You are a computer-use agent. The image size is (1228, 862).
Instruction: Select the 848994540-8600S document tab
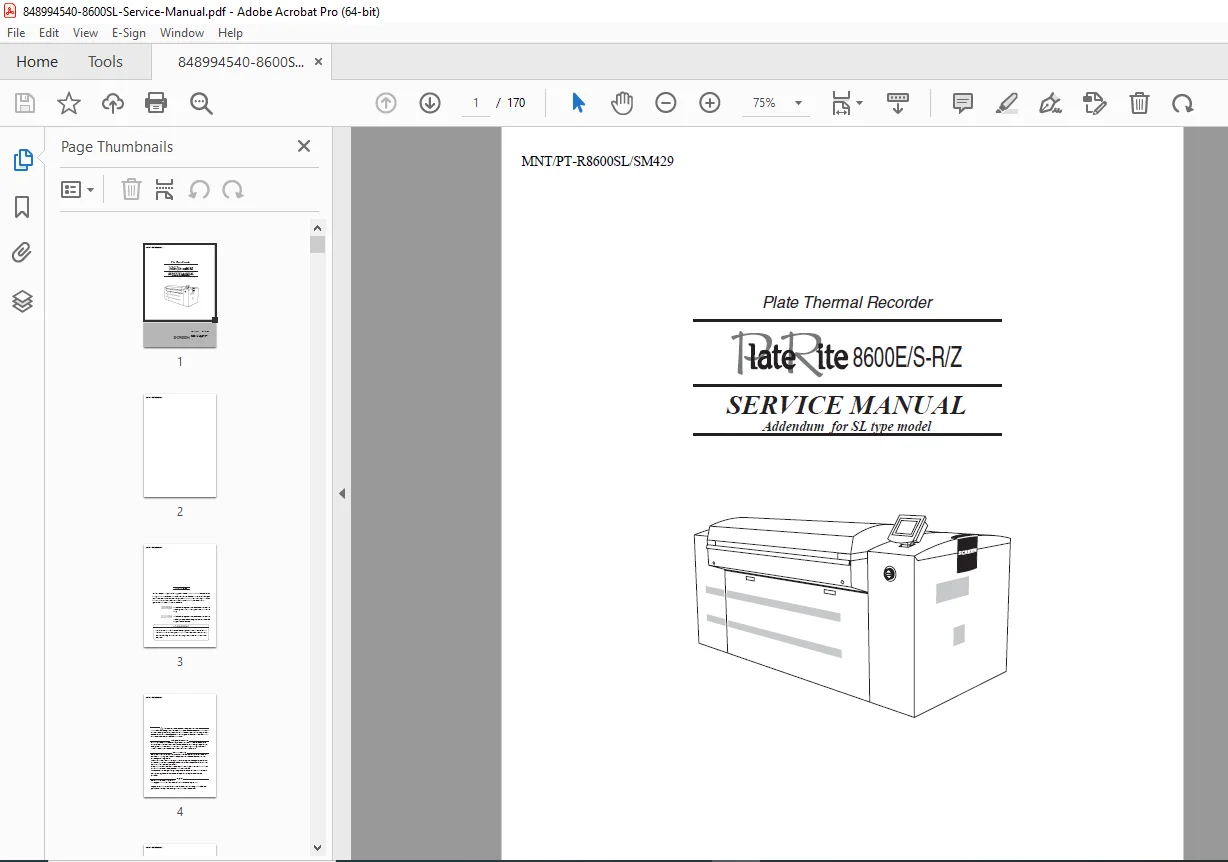tap(241, 62)
